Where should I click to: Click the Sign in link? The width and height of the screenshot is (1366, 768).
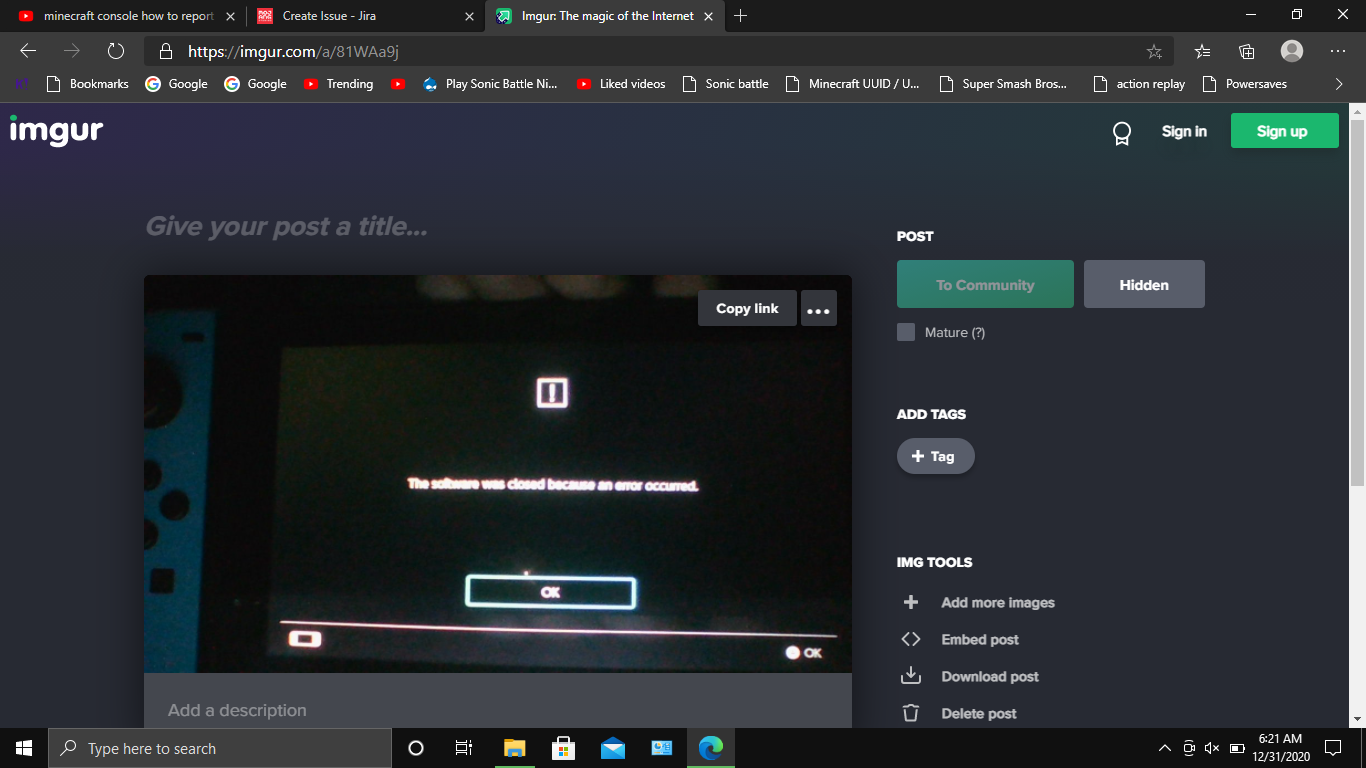(x=1184, y=131)
